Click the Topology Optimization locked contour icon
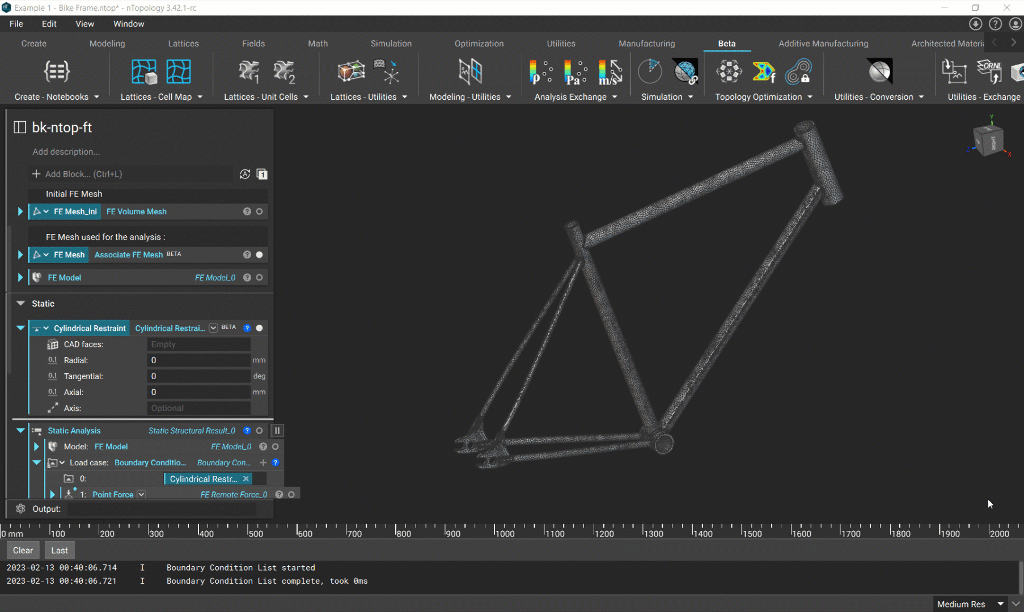 pyautogui.click(x=798, y=72)
